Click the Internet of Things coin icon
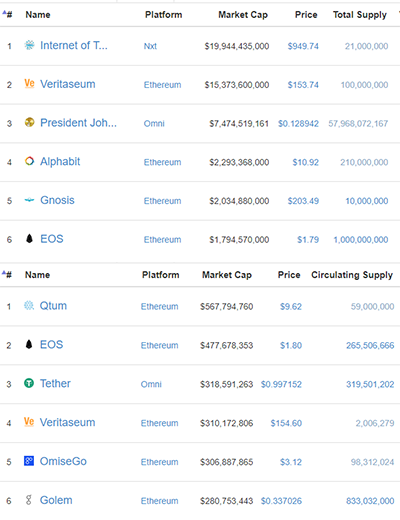 click(29, 45)
